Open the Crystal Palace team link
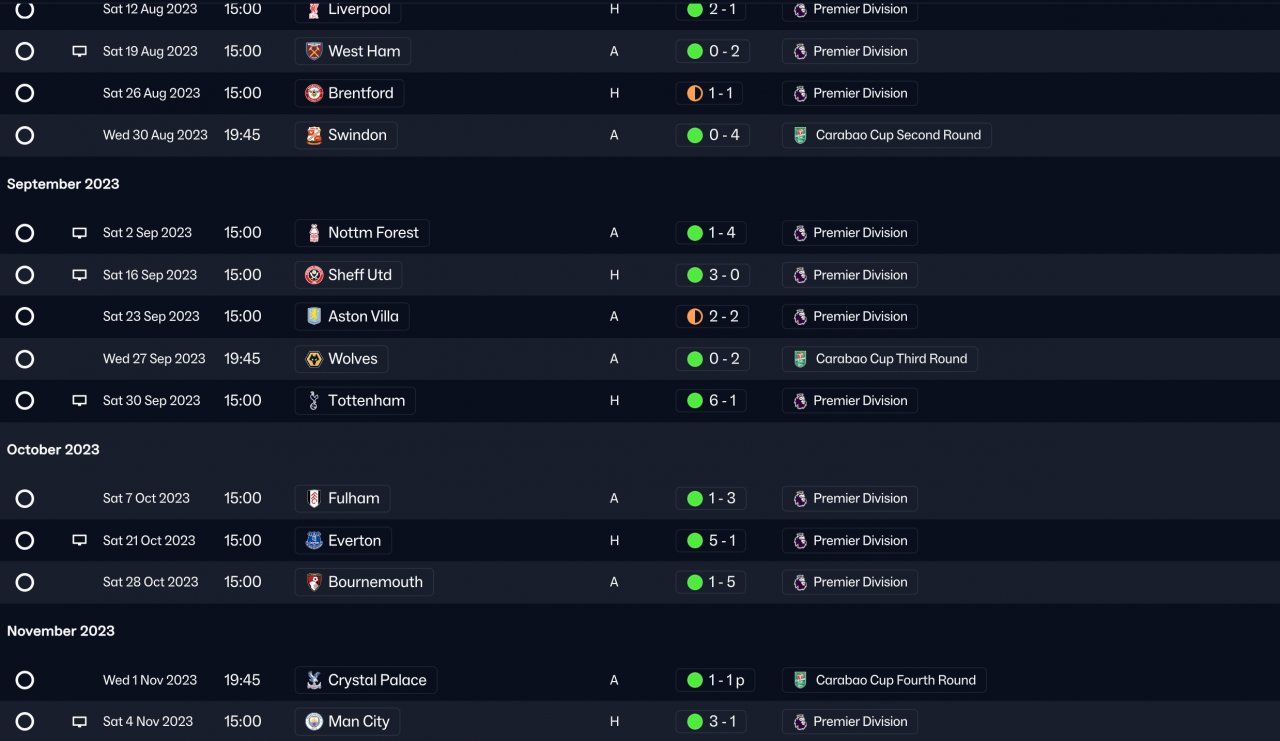The image size is (1280, 741). (x=376, y=680)
